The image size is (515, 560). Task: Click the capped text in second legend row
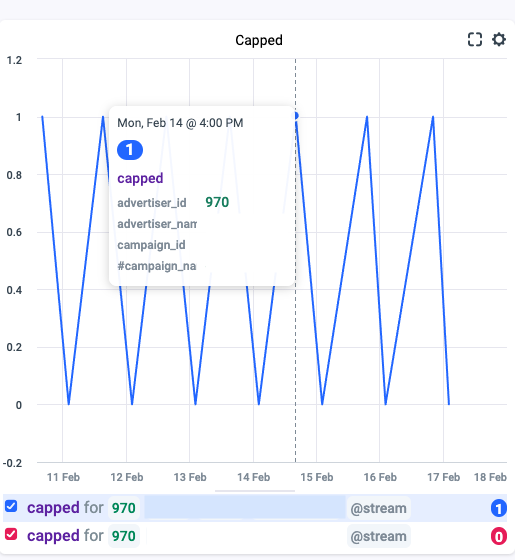53,535
